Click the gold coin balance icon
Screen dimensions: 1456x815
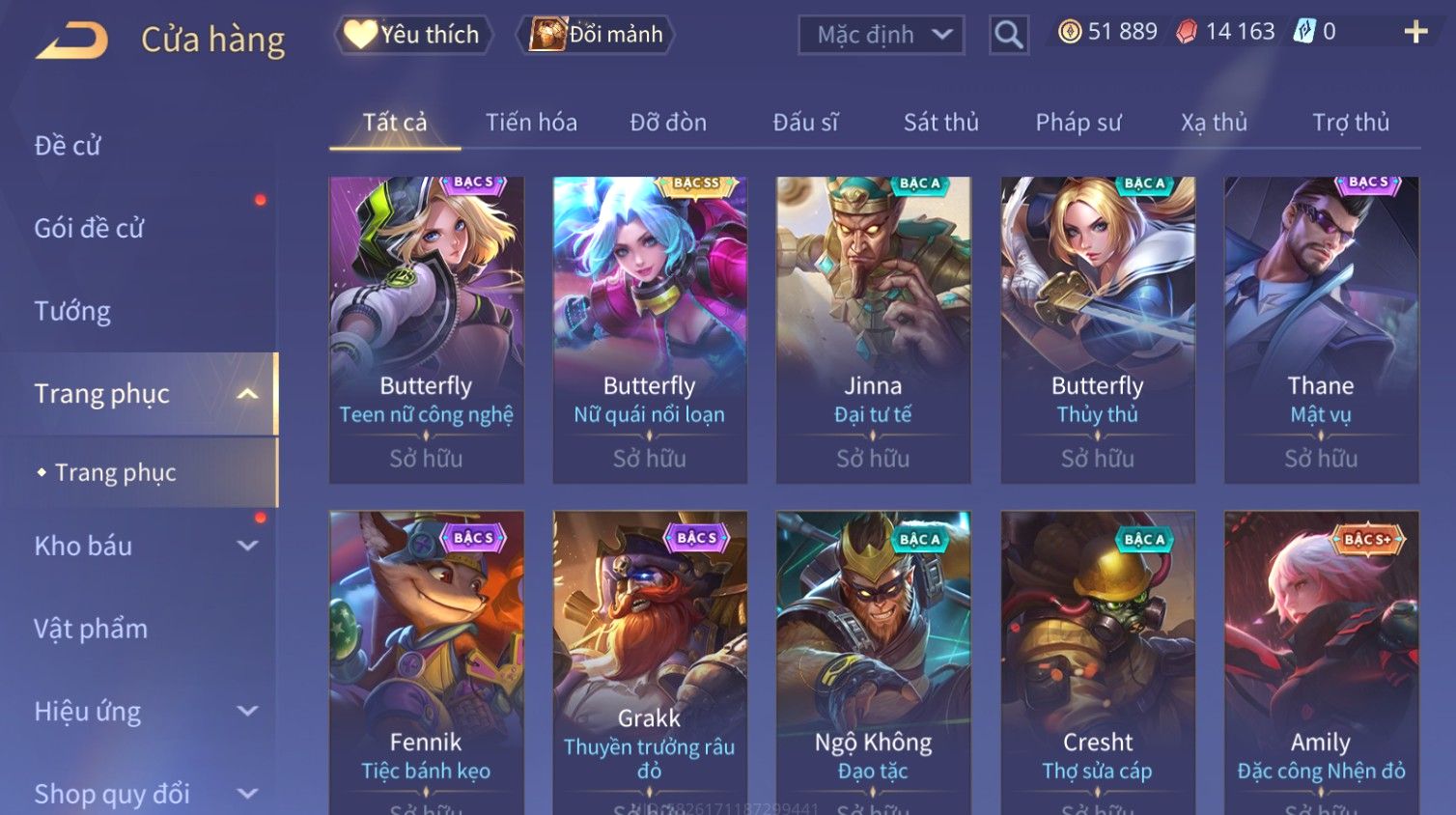coord(1070,32)
